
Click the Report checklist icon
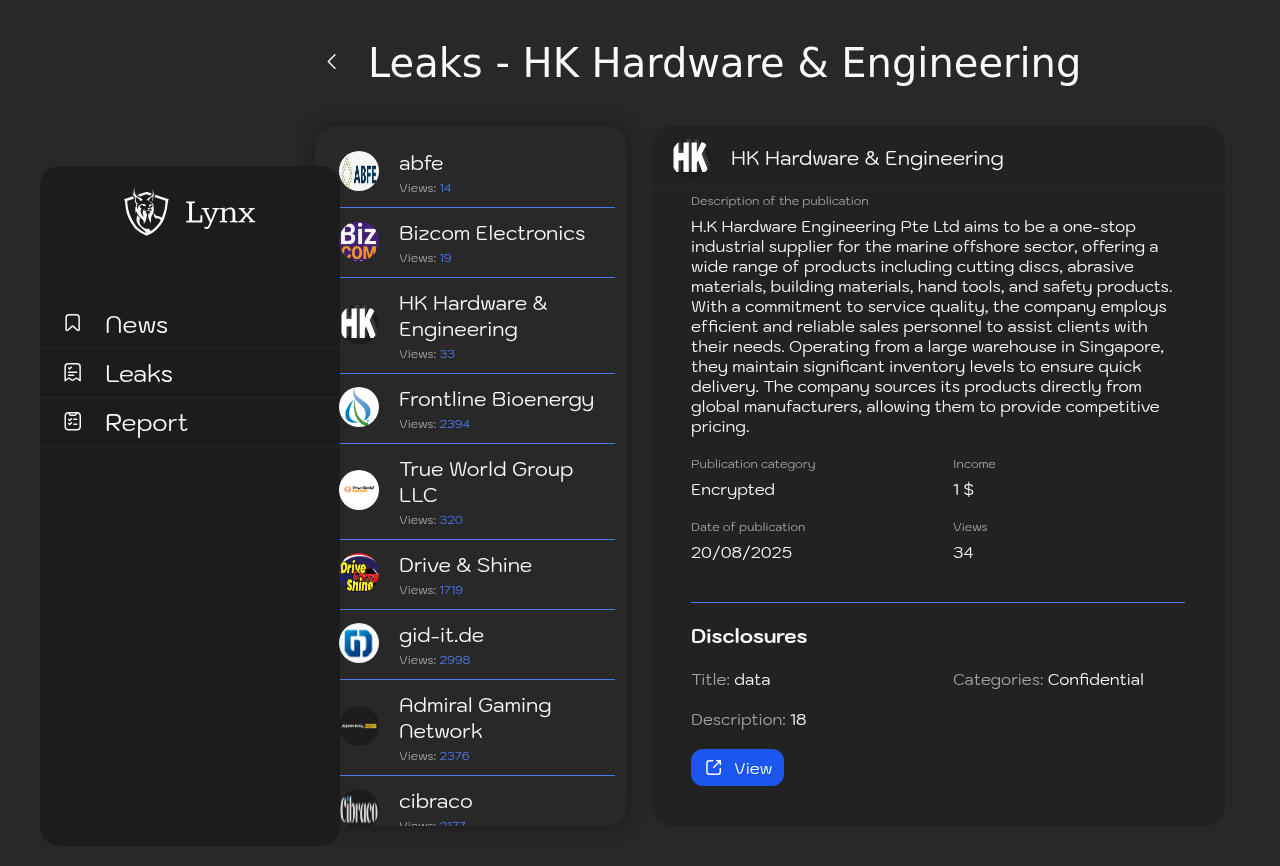(73, 421)
